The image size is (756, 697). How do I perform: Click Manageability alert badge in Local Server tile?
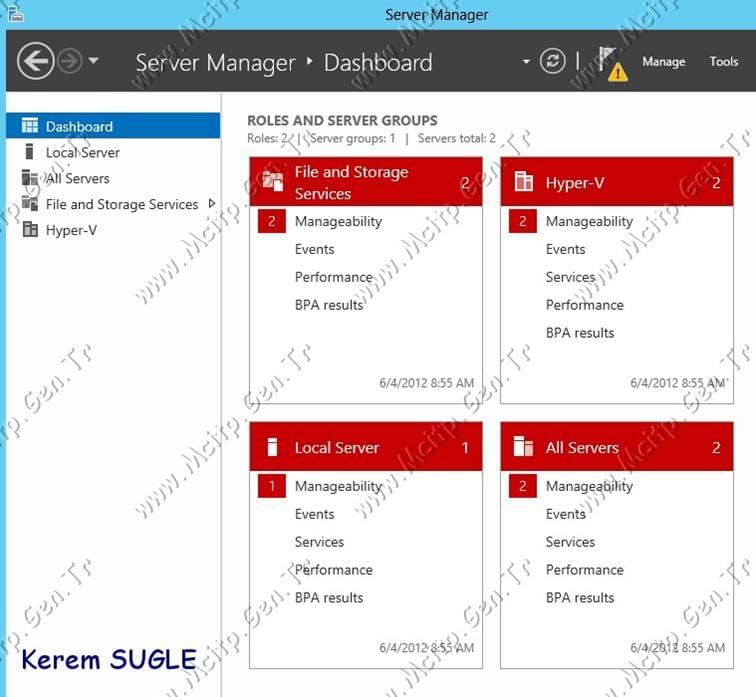coord(272,486)
